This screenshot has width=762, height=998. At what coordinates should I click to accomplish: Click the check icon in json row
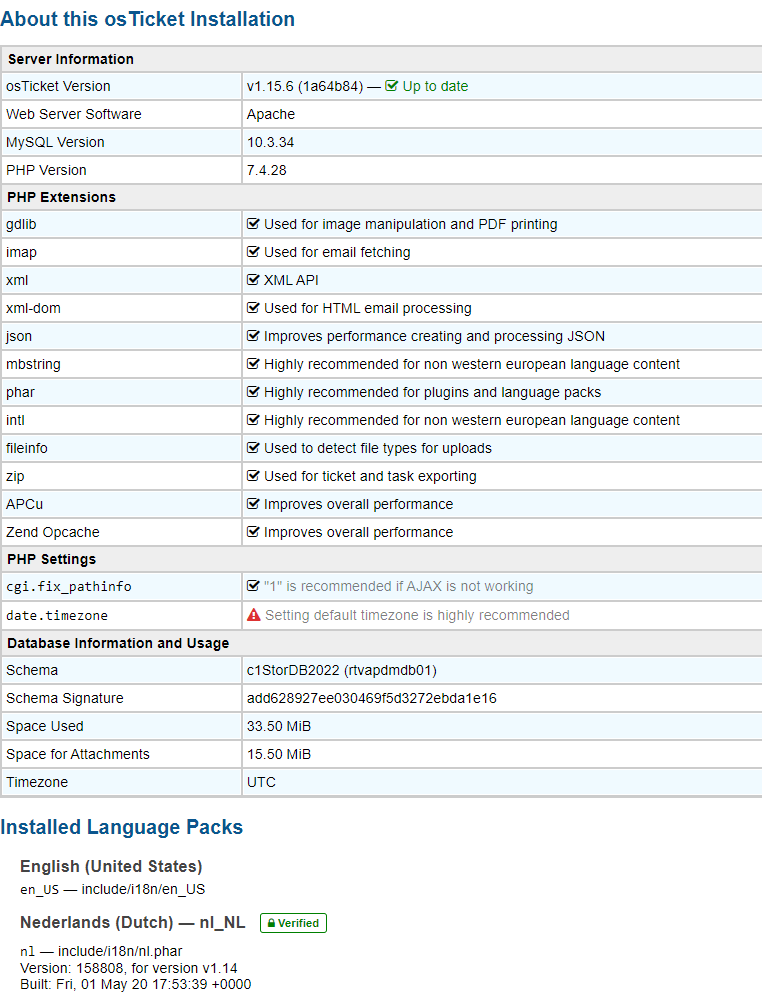(x=253, y=336)
